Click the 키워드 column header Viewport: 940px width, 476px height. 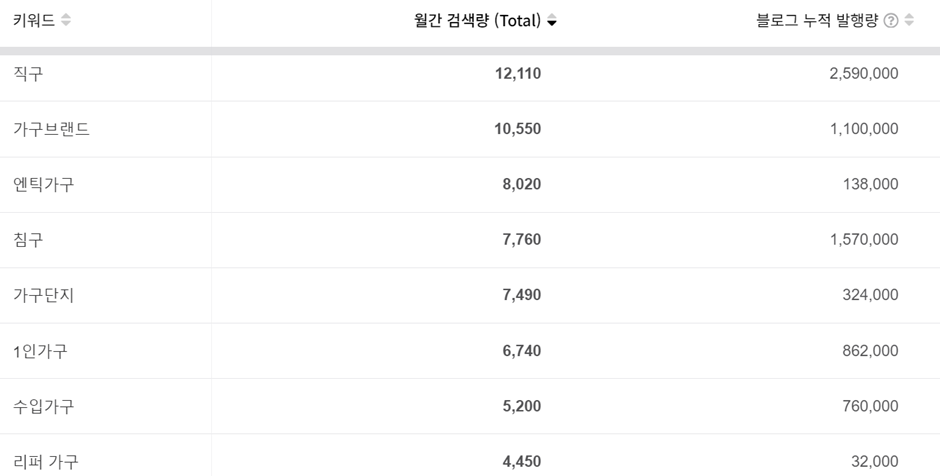click(x=34, y=20)
